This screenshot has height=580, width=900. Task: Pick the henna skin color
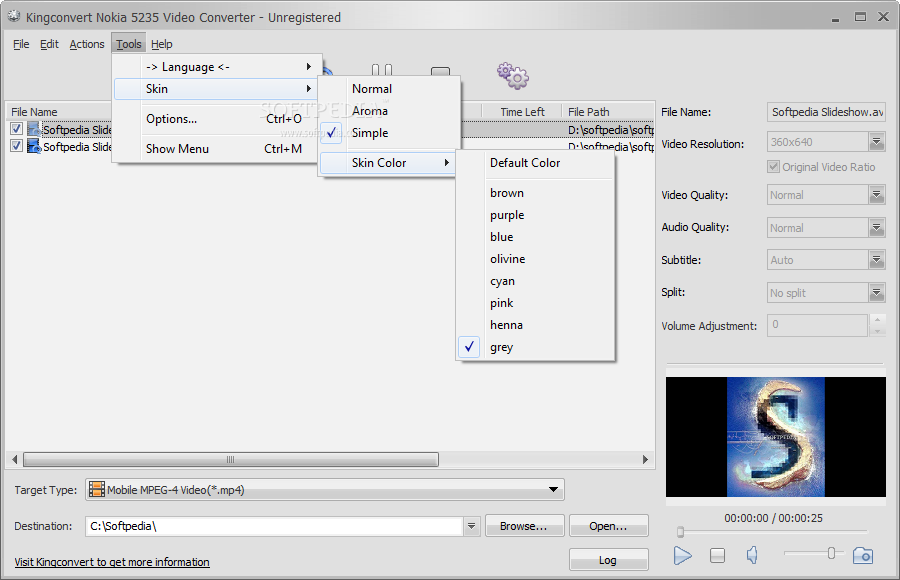535,325
